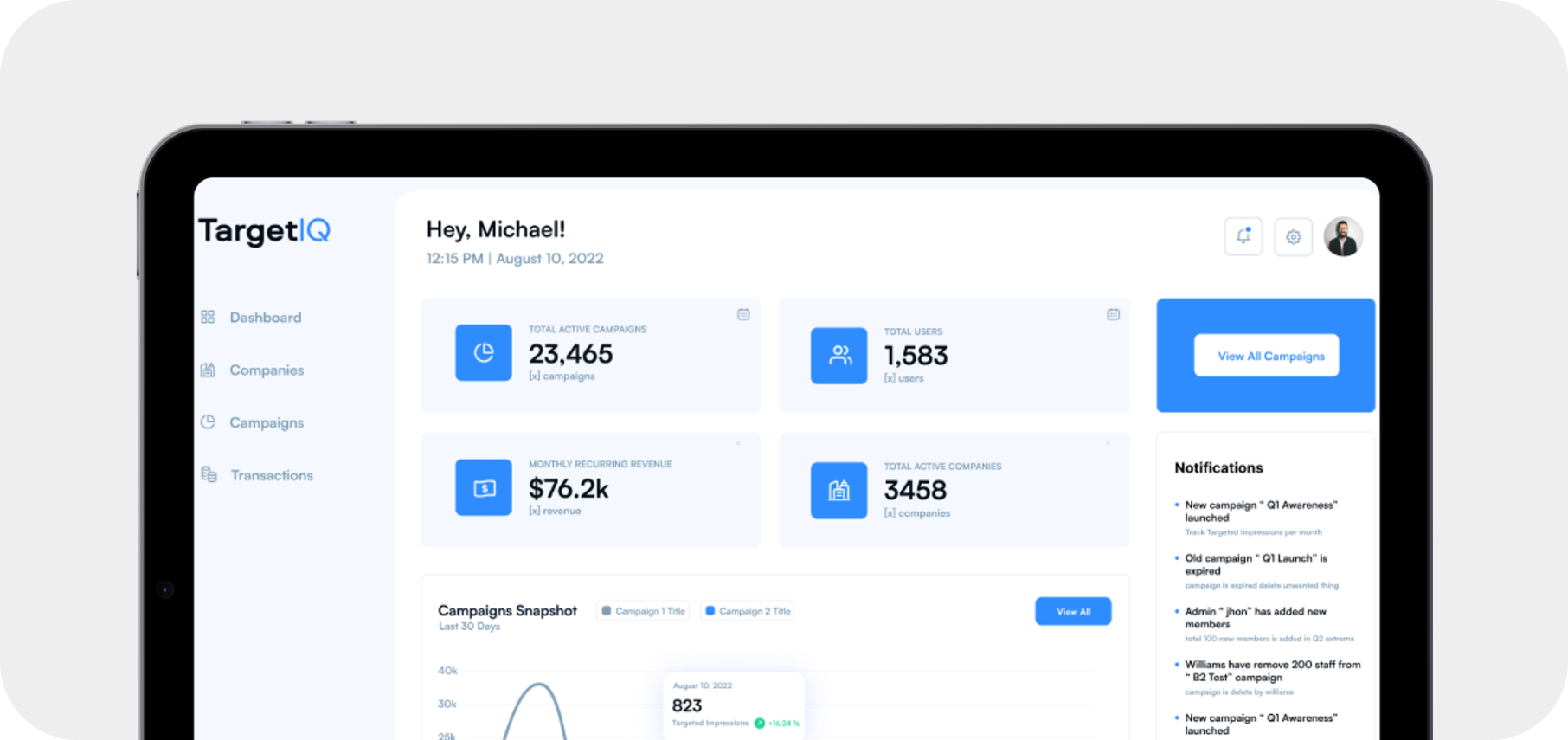Click the Monthly Recurring Revenue dollar icon
Viewport: 1568px width, 740px height.
click(483, 487)
